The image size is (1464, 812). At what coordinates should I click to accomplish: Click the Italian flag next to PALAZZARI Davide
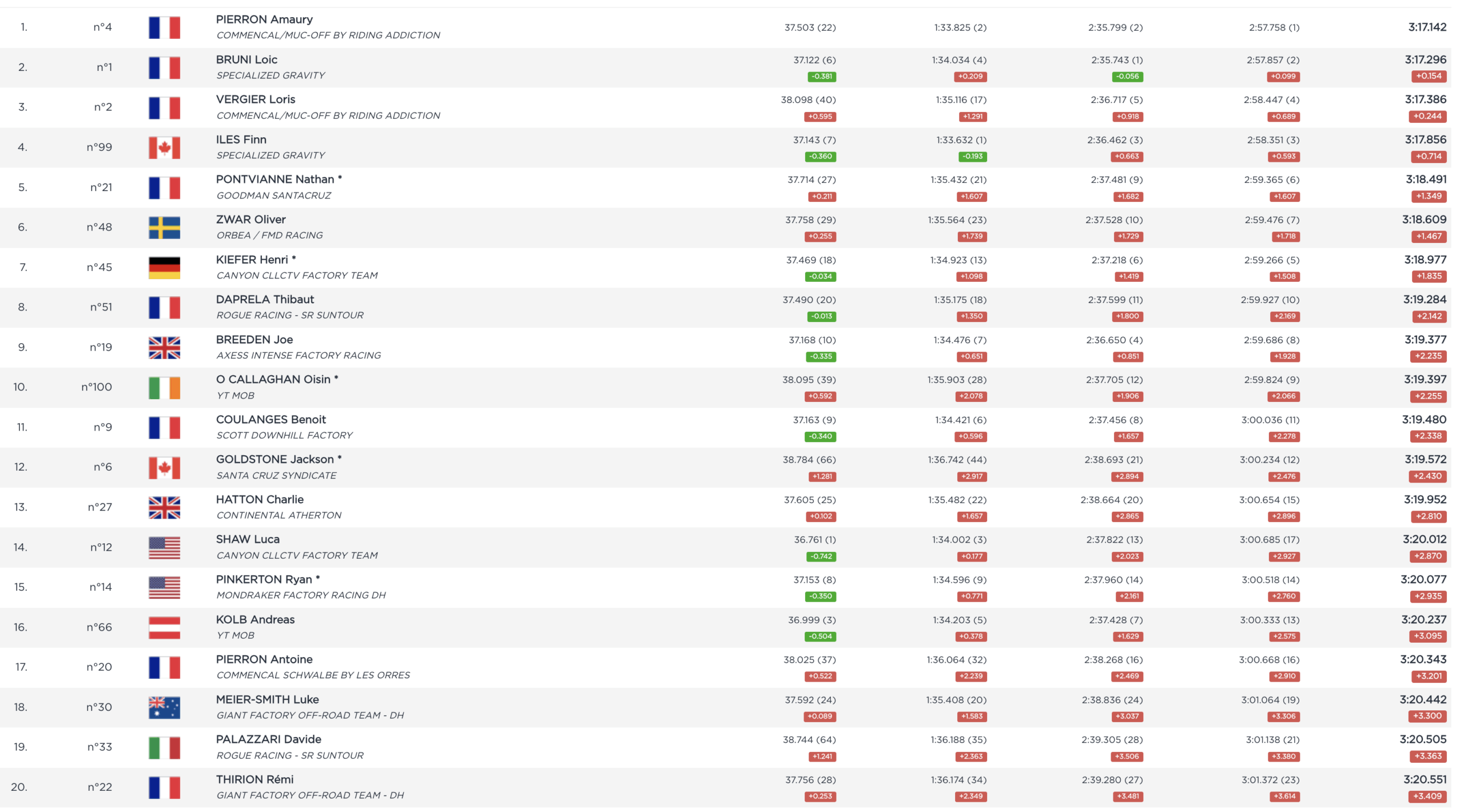tap(164, 747)
